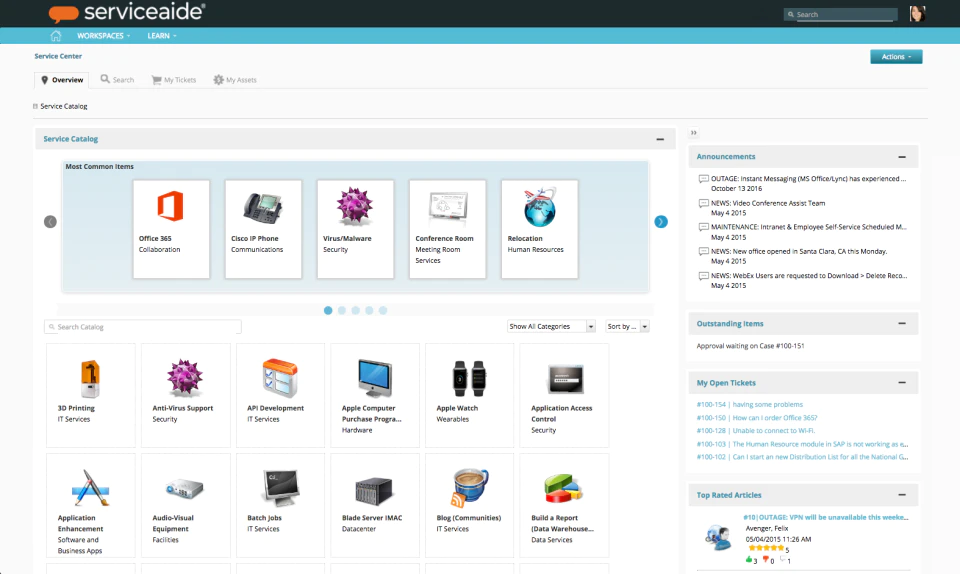Click the Service Center breadcrumb link

click(58, 56)
